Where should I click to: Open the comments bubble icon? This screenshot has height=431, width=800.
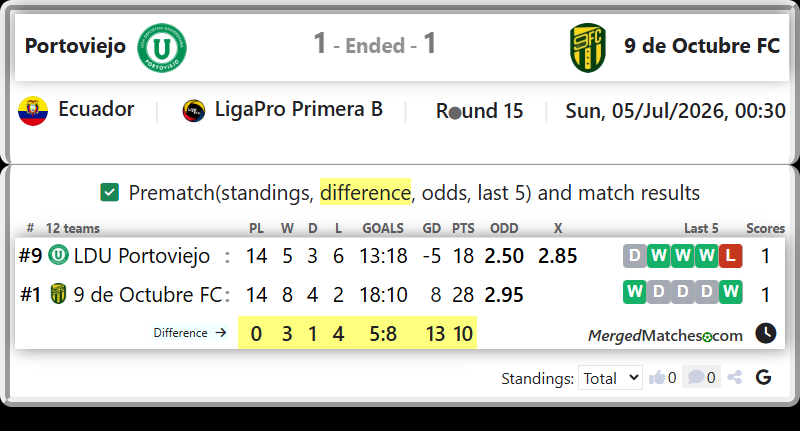695,377
